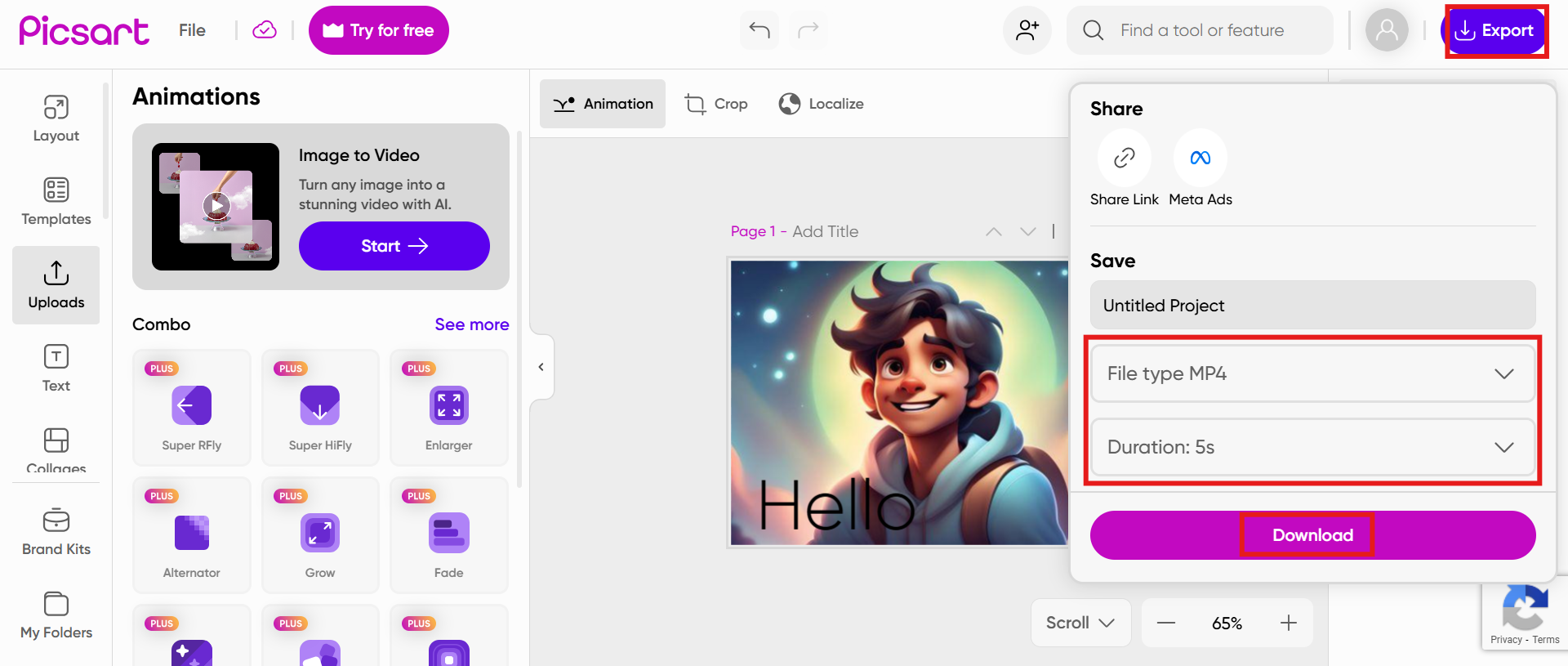
Task: Open the Scroll mode dropdown
Action: 1080,623
